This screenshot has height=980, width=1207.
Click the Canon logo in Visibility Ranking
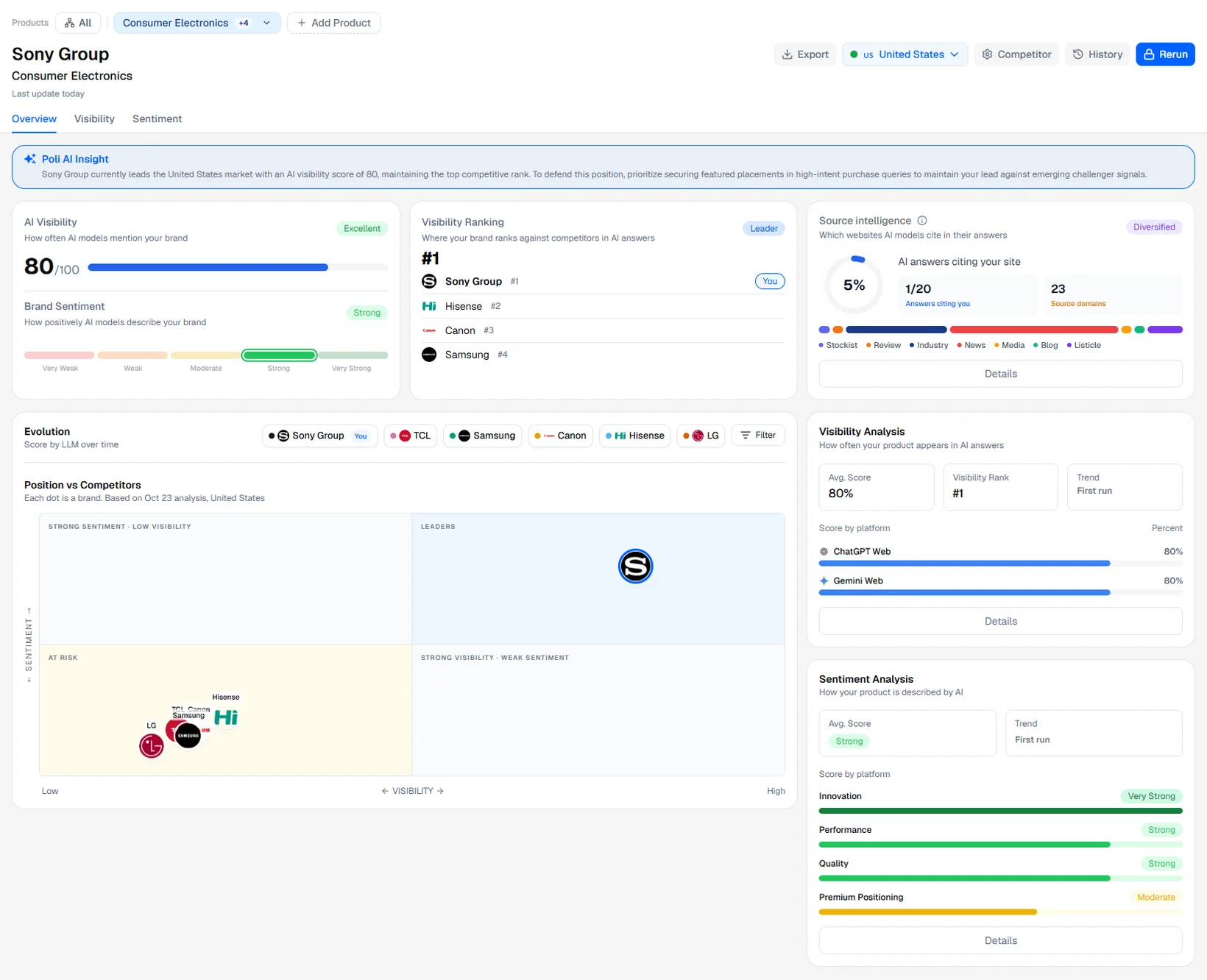pyautogui.click(x=429, y=330)
